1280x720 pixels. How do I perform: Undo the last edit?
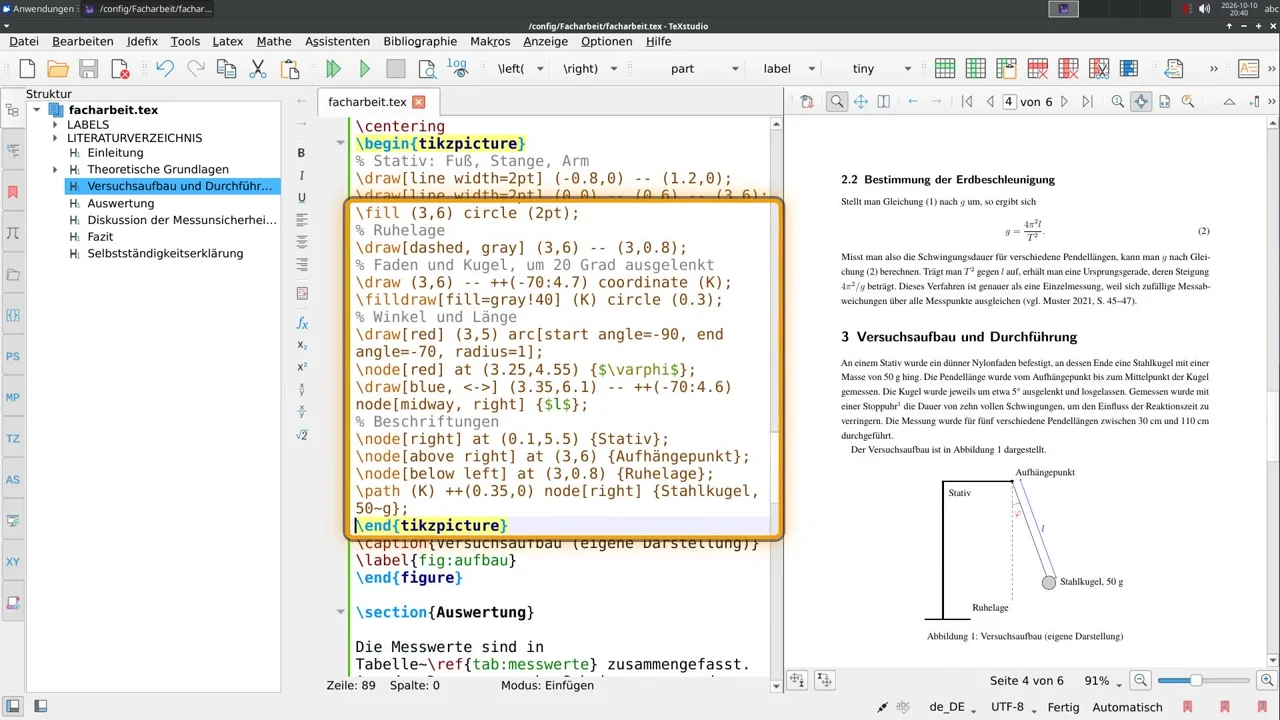[165, 69]
